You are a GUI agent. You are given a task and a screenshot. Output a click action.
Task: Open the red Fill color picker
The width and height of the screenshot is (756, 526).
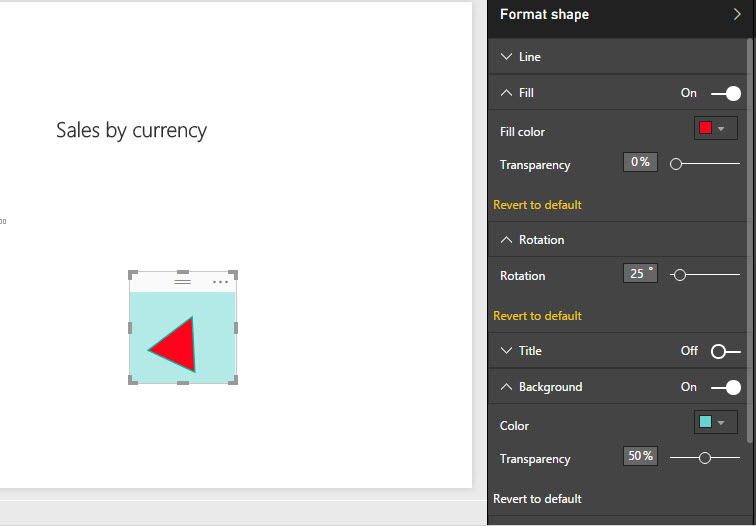pyautogui.click(x=716, y=128)
